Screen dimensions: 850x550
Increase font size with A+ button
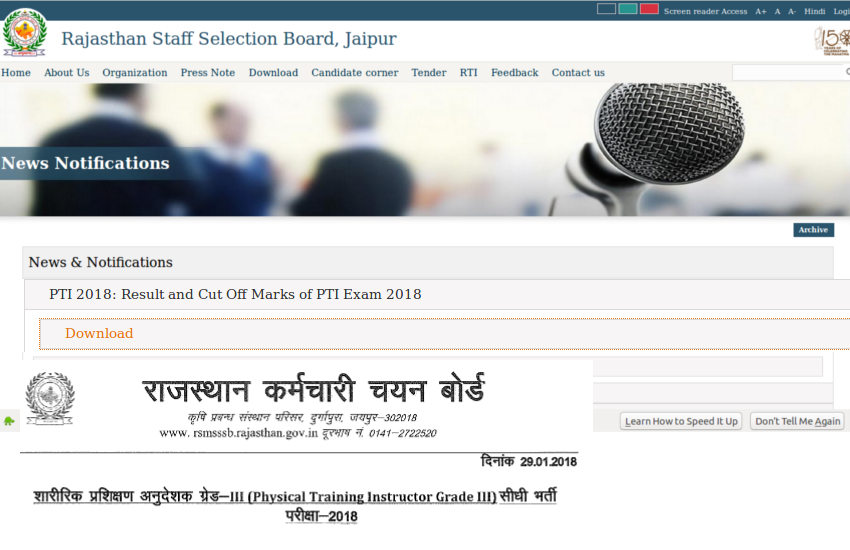[761, 11]
